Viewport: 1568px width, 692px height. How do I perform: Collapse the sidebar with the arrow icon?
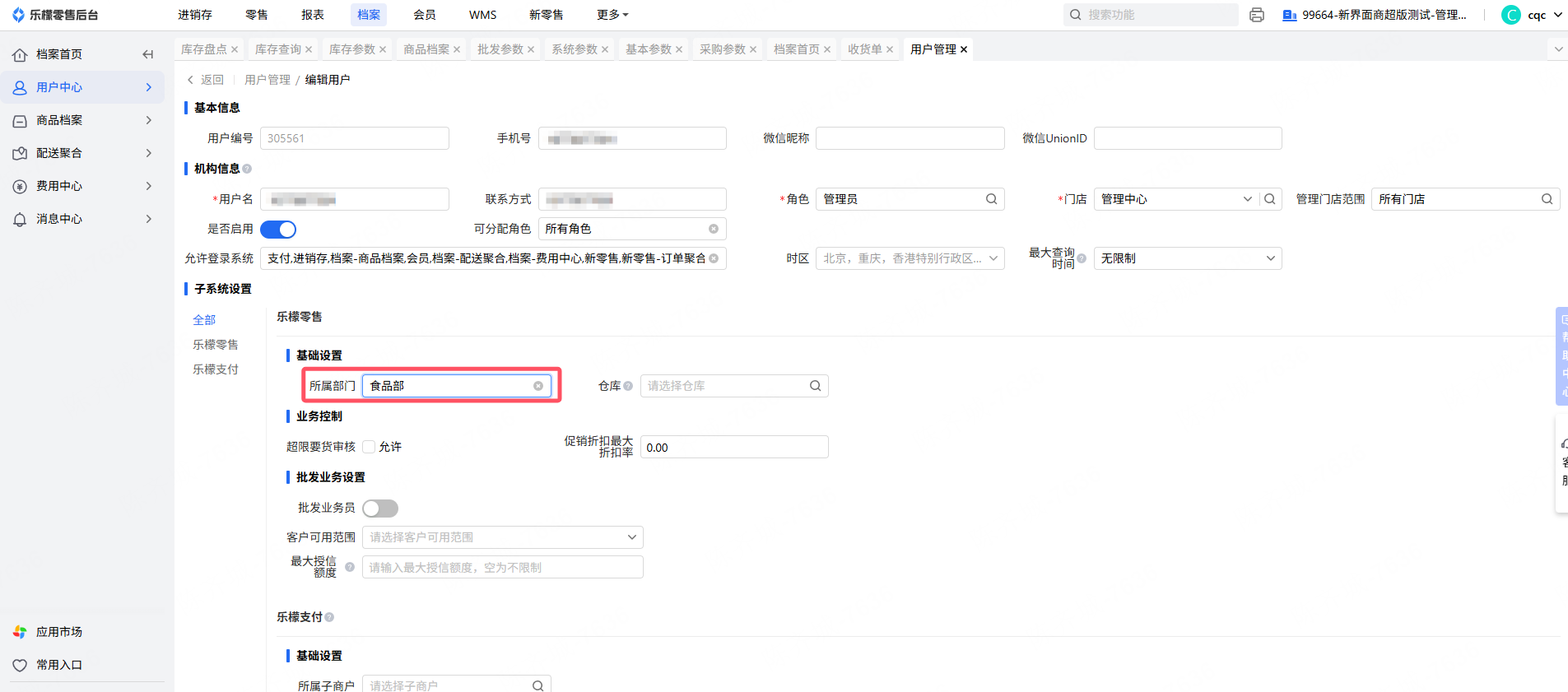(148, 54)
